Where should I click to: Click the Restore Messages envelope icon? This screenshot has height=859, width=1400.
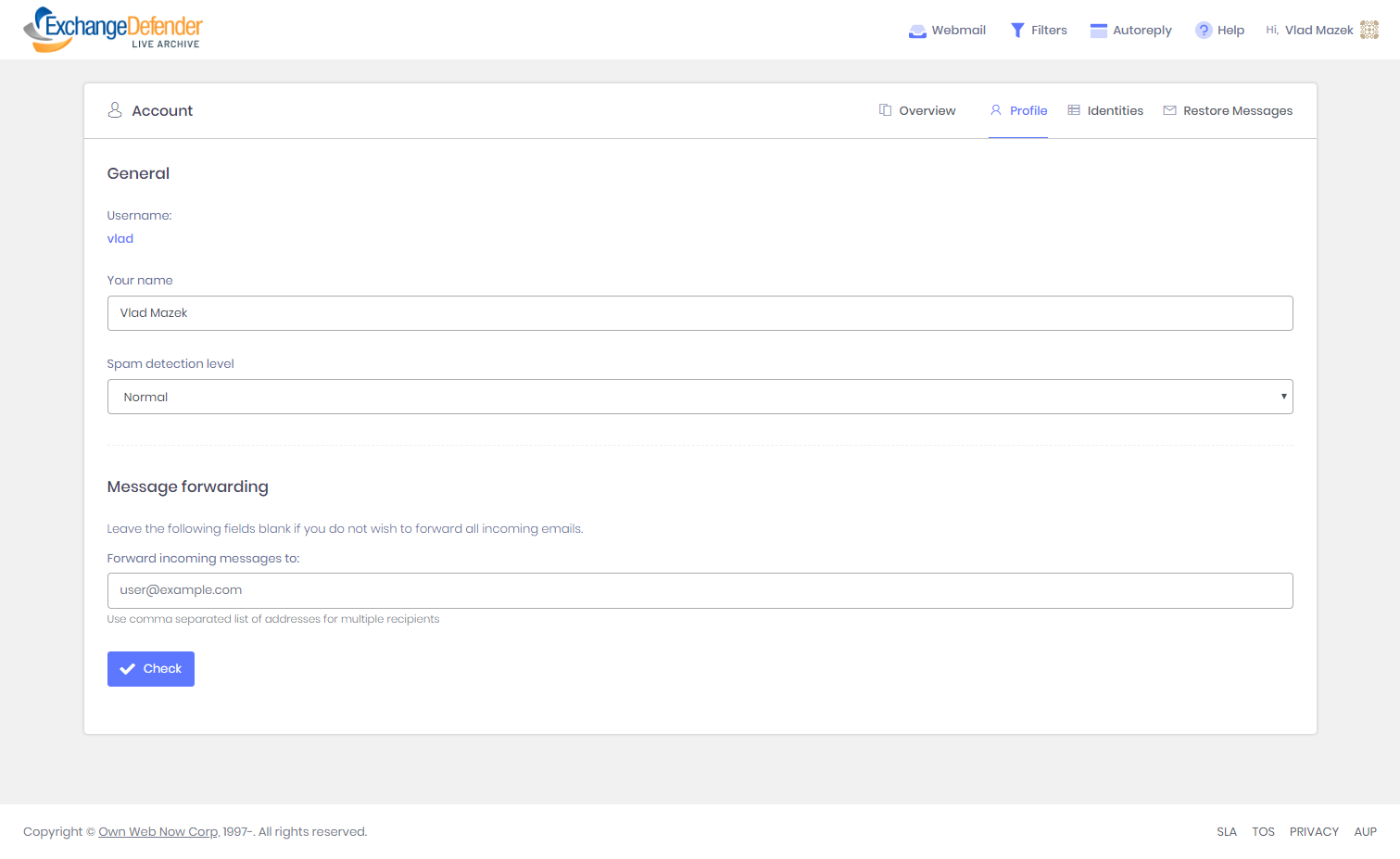[x=1169, y=110]
